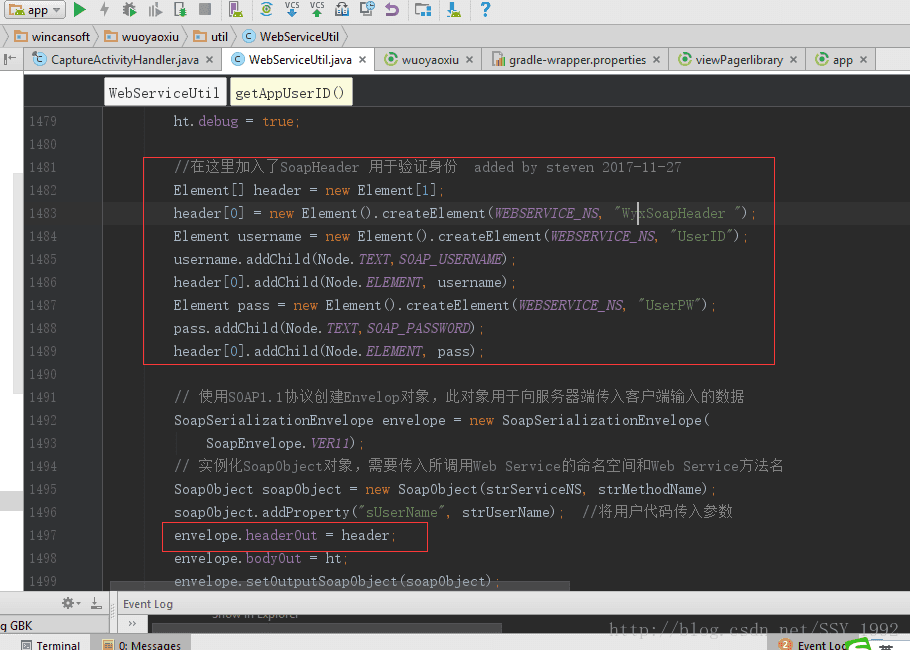This screenshot has height=650, width=910.
Task: Start debugging with the bug icon
Action: click(129, 9)
